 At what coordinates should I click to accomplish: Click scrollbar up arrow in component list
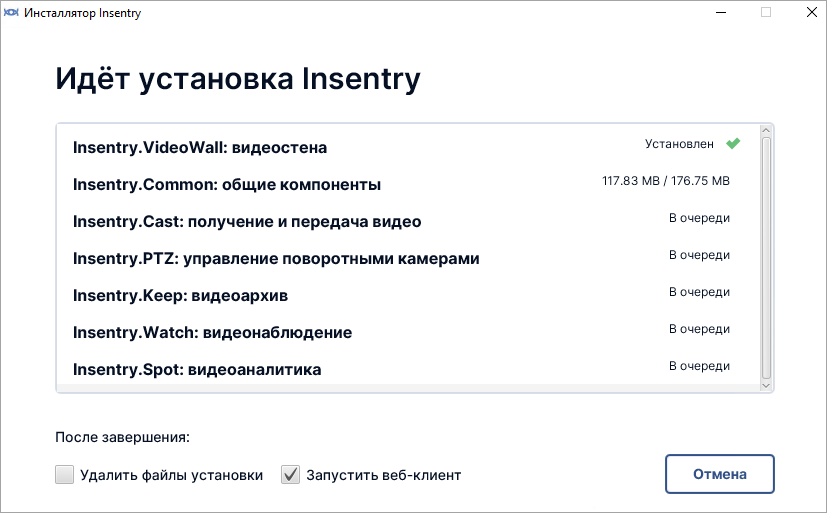(766, 130)
